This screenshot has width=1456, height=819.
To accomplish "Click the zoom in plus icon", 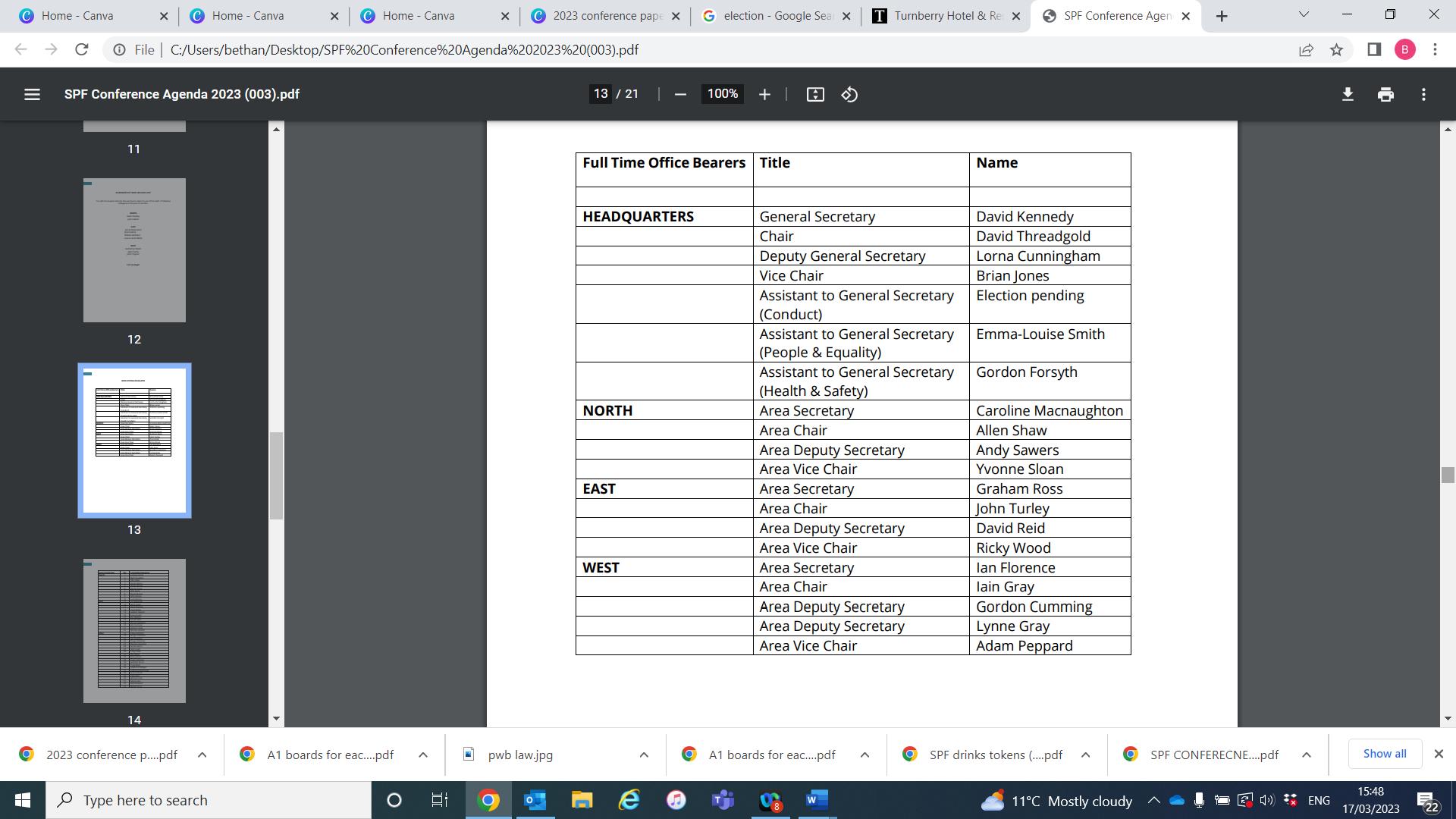I will point(764,94).
